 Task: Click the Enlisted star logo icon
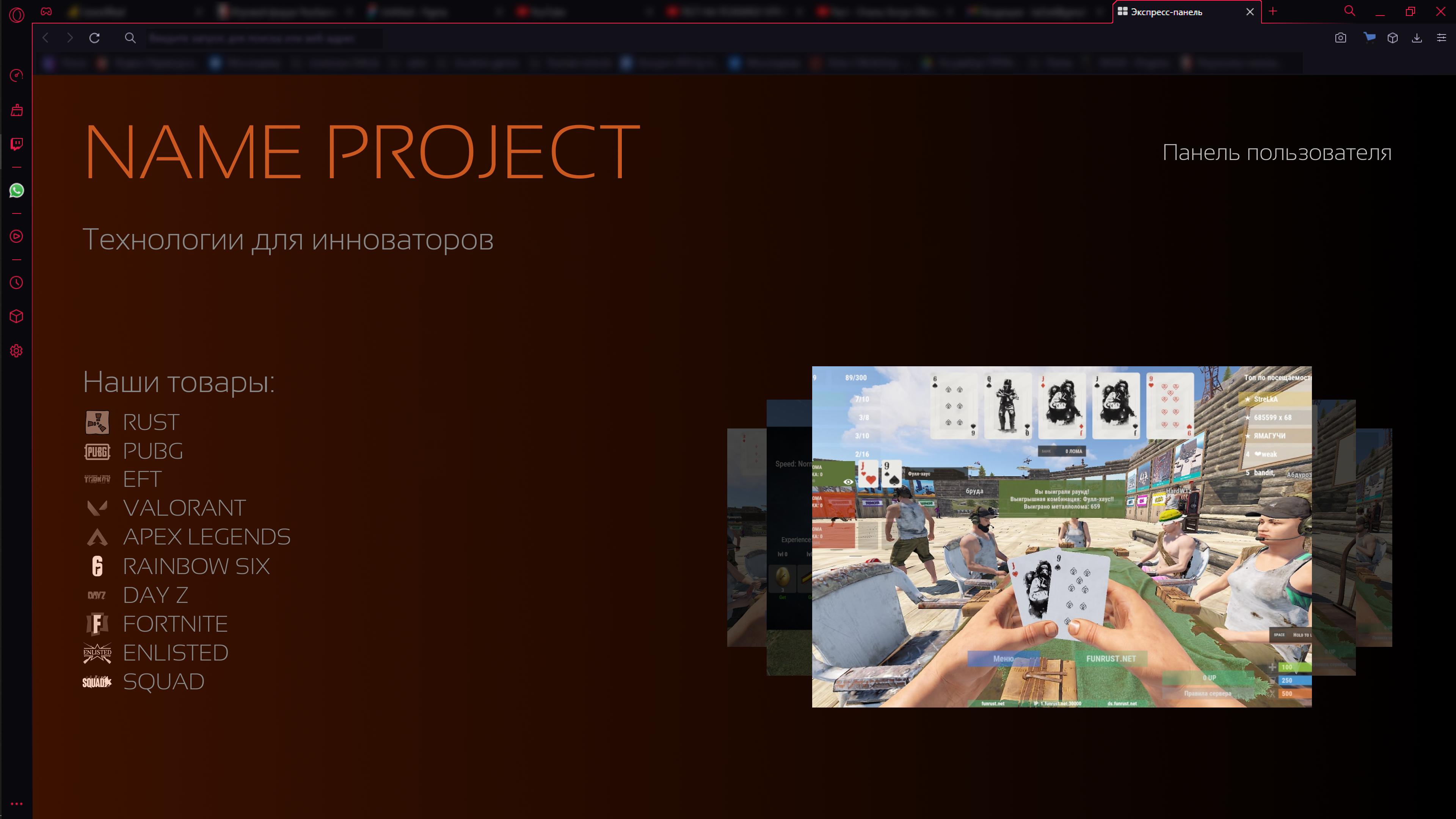tap(97, 653)
